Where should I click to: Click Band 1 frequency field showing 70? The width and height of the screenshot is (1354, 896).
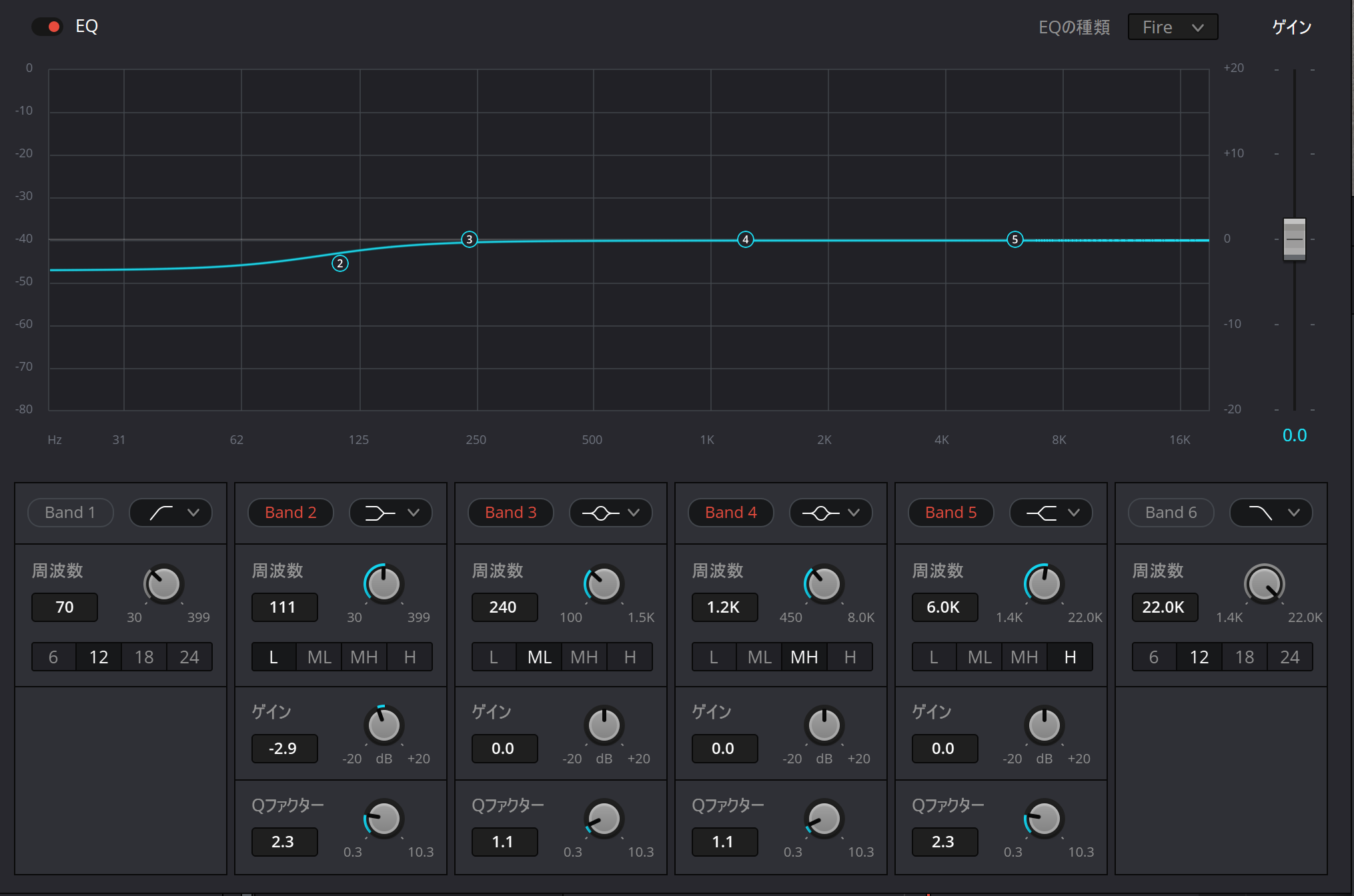tap(65, 607)
